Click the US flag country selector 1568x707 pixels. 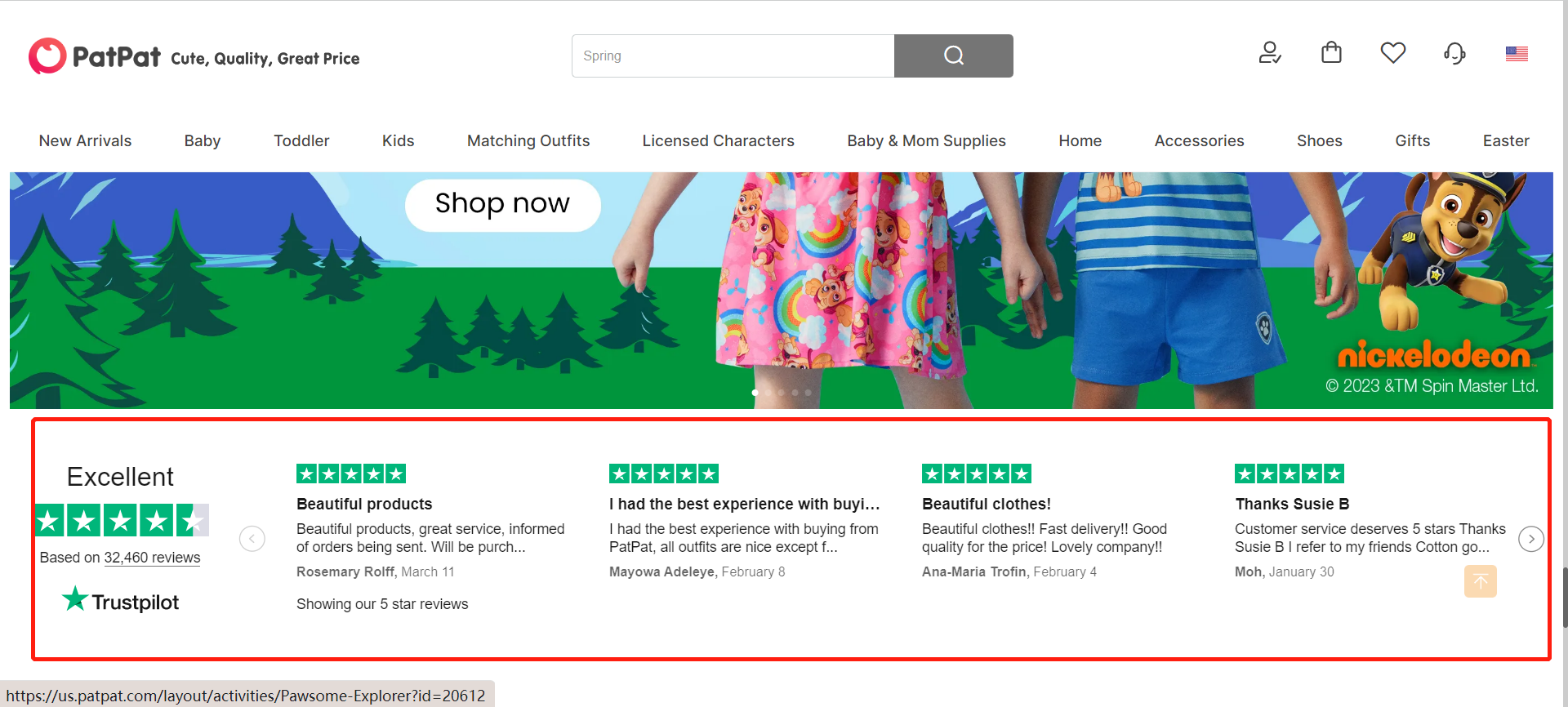1517,54
